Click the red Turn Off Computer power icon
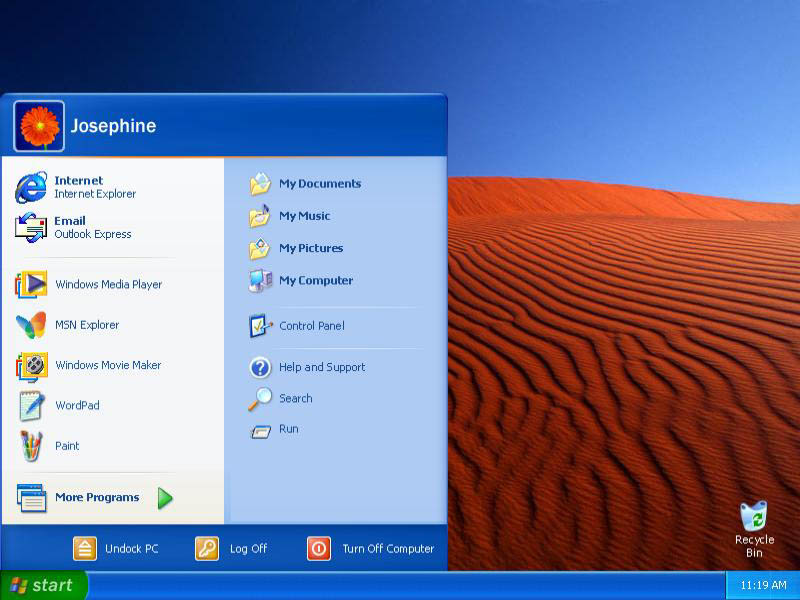 (x=319, y=548)
